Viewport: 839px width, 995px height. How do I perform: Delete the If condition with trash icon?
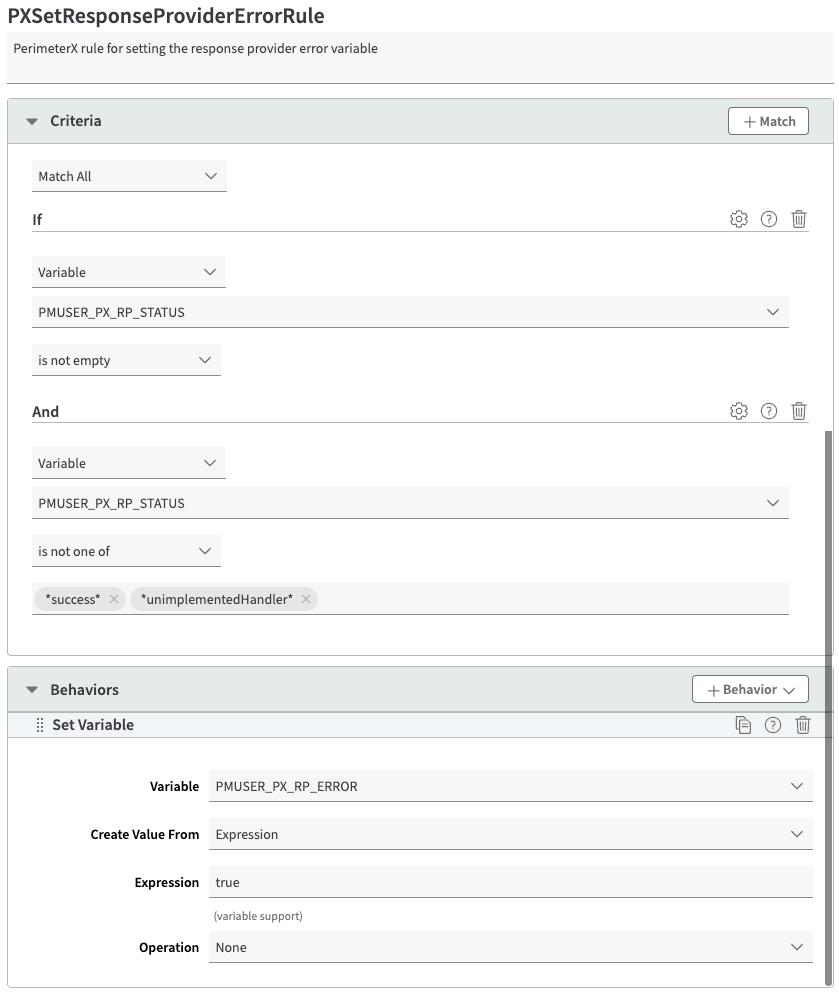798,219
